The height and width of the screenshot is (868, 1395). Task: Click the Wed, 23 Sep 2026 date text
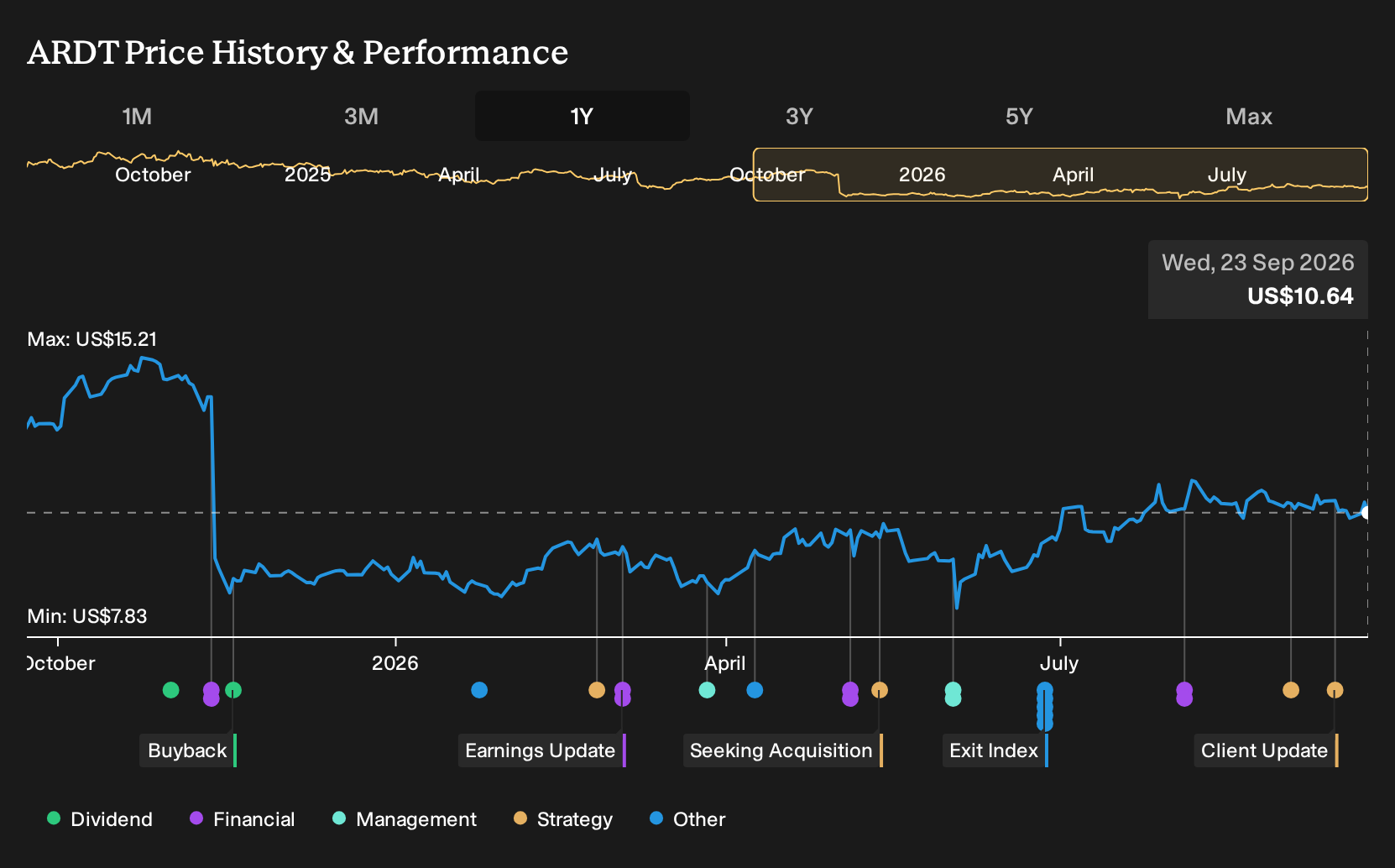tap(1257, 263)
